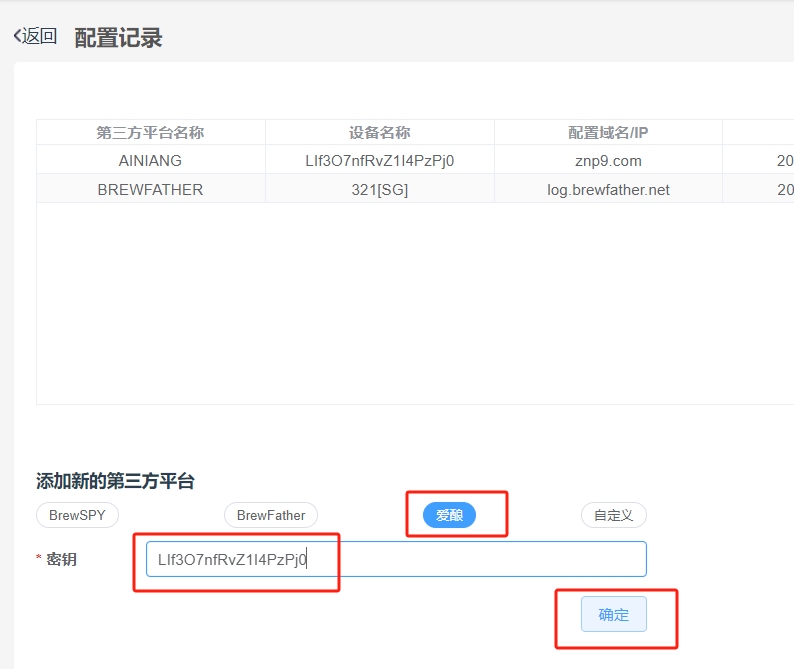Click the 设备名称 column header
The height and width of the screenshot is (669, 794).
coord(379,133)
